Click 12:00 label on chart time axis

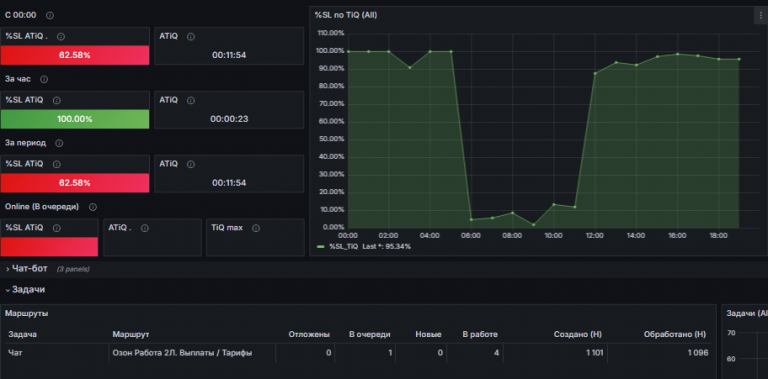595,236
